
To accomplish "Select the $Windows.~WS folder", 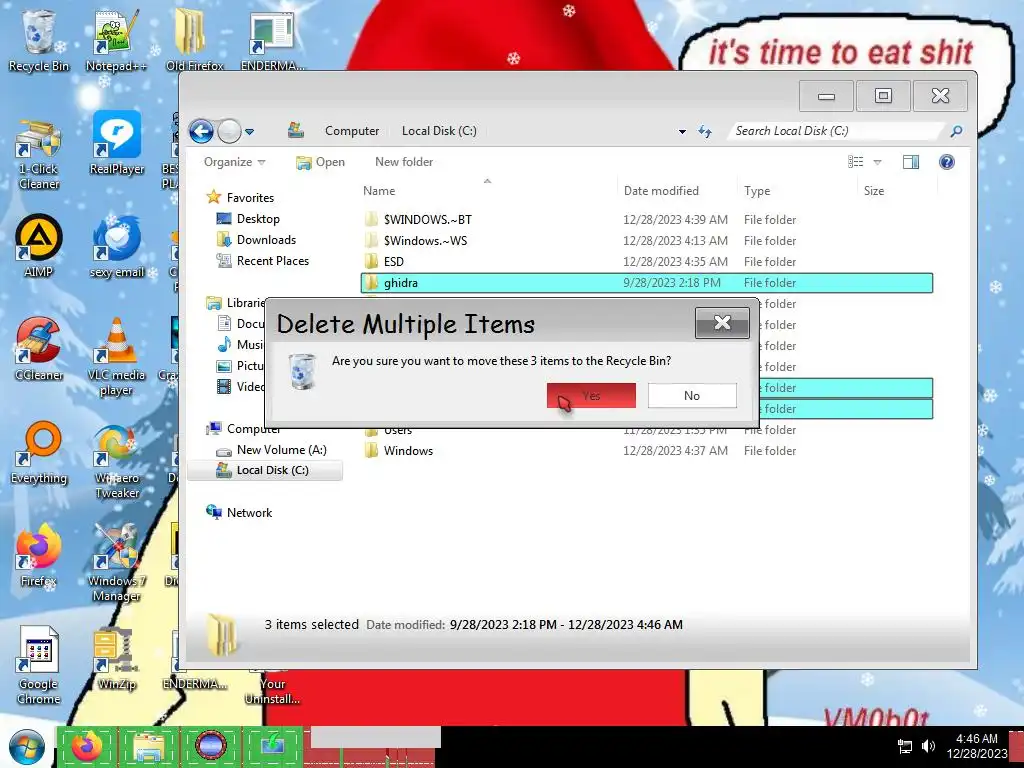I will click(647, 240).
